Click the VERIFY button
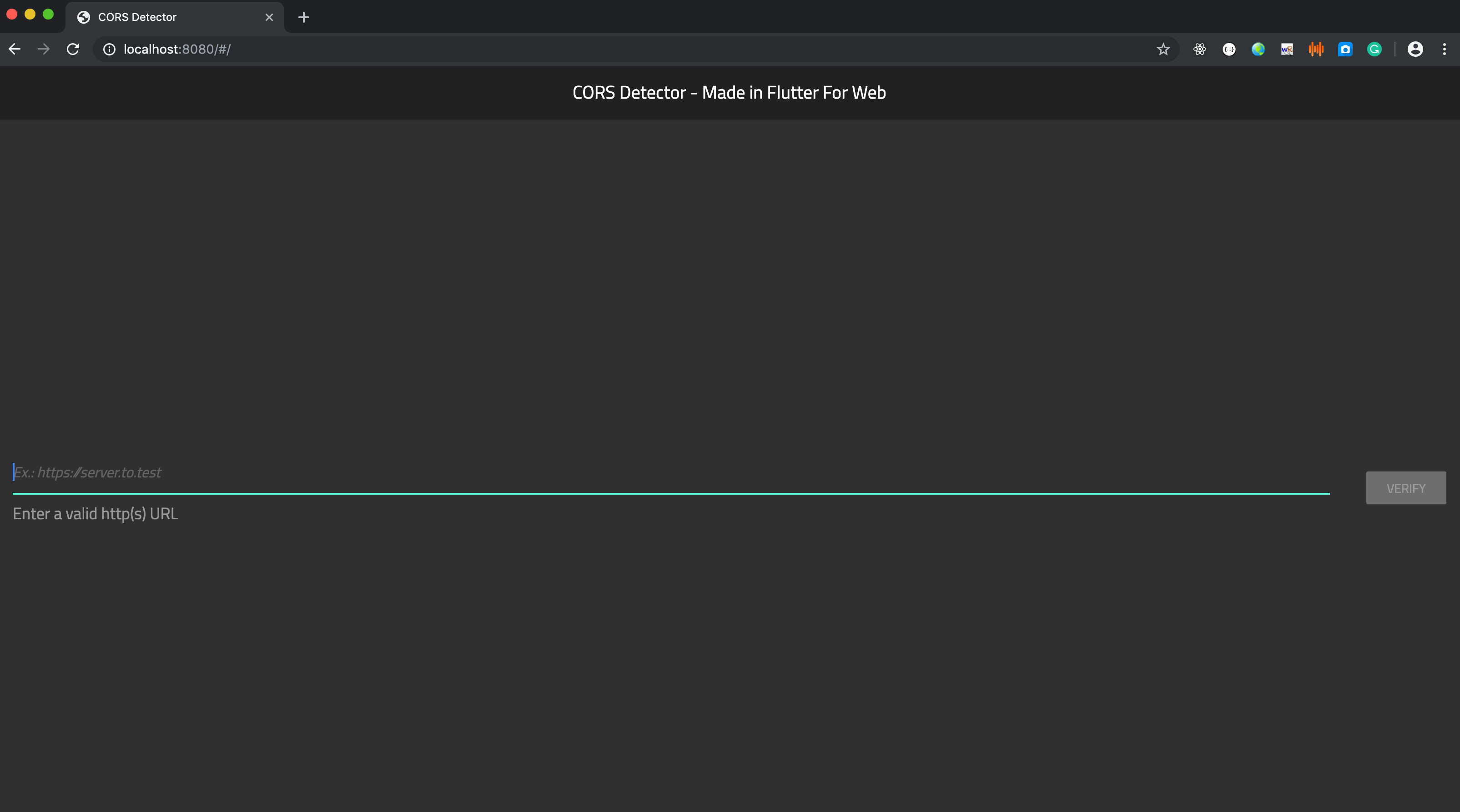1460x812 pixels. click(x=1405, y=488)
